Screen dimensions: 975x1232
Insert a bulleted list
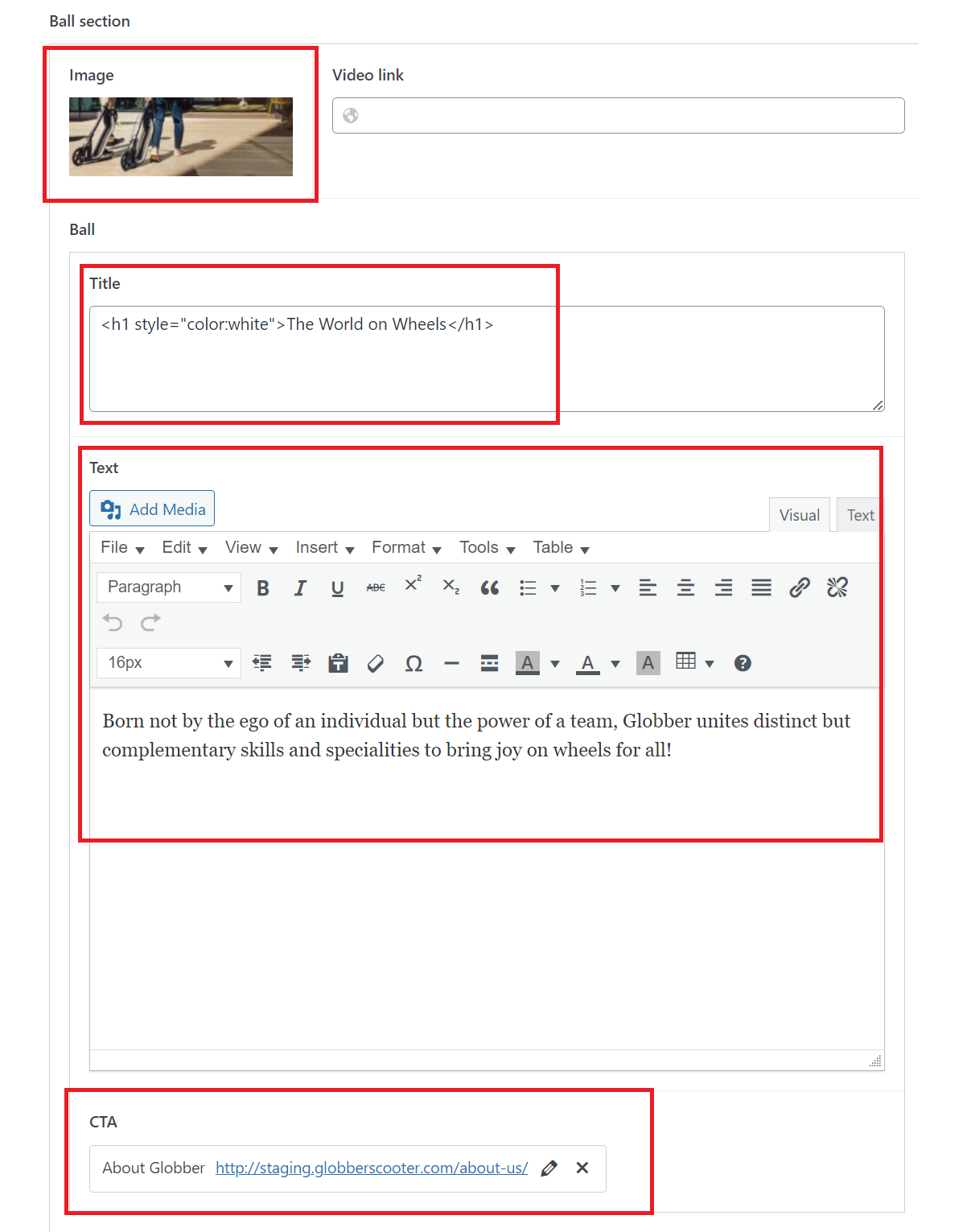[528, 588]
